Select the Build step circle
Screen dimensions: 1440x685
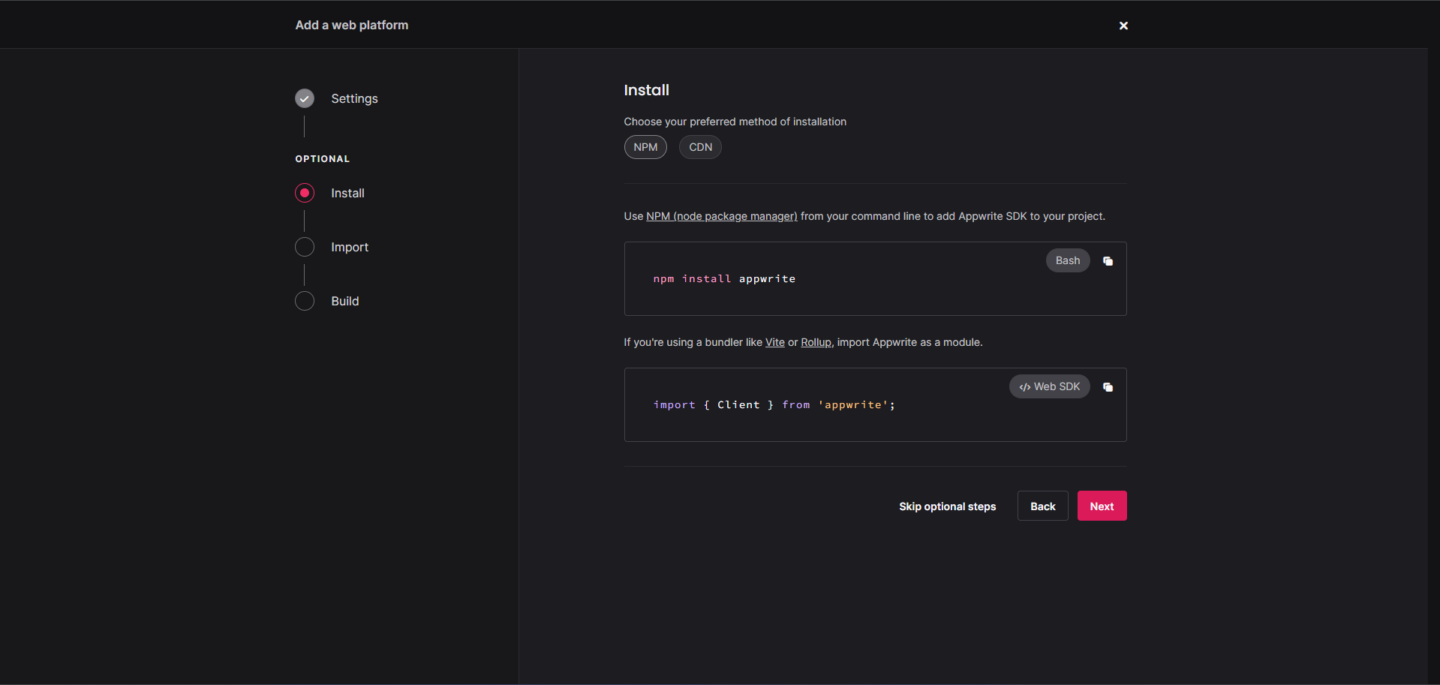click(304, 300)
